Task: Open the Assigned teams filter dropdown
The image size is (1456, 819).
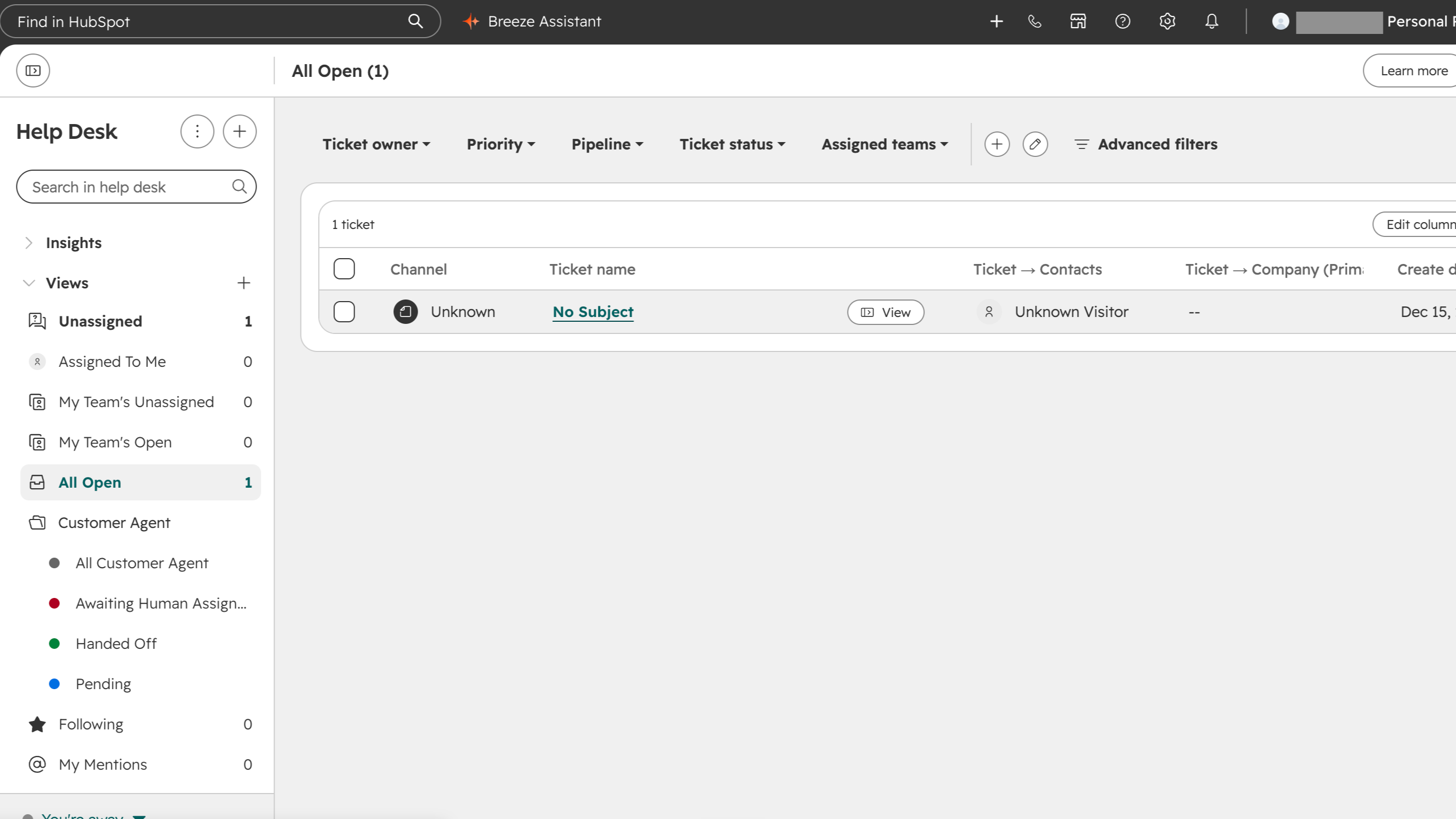Action: click(885, 144)
